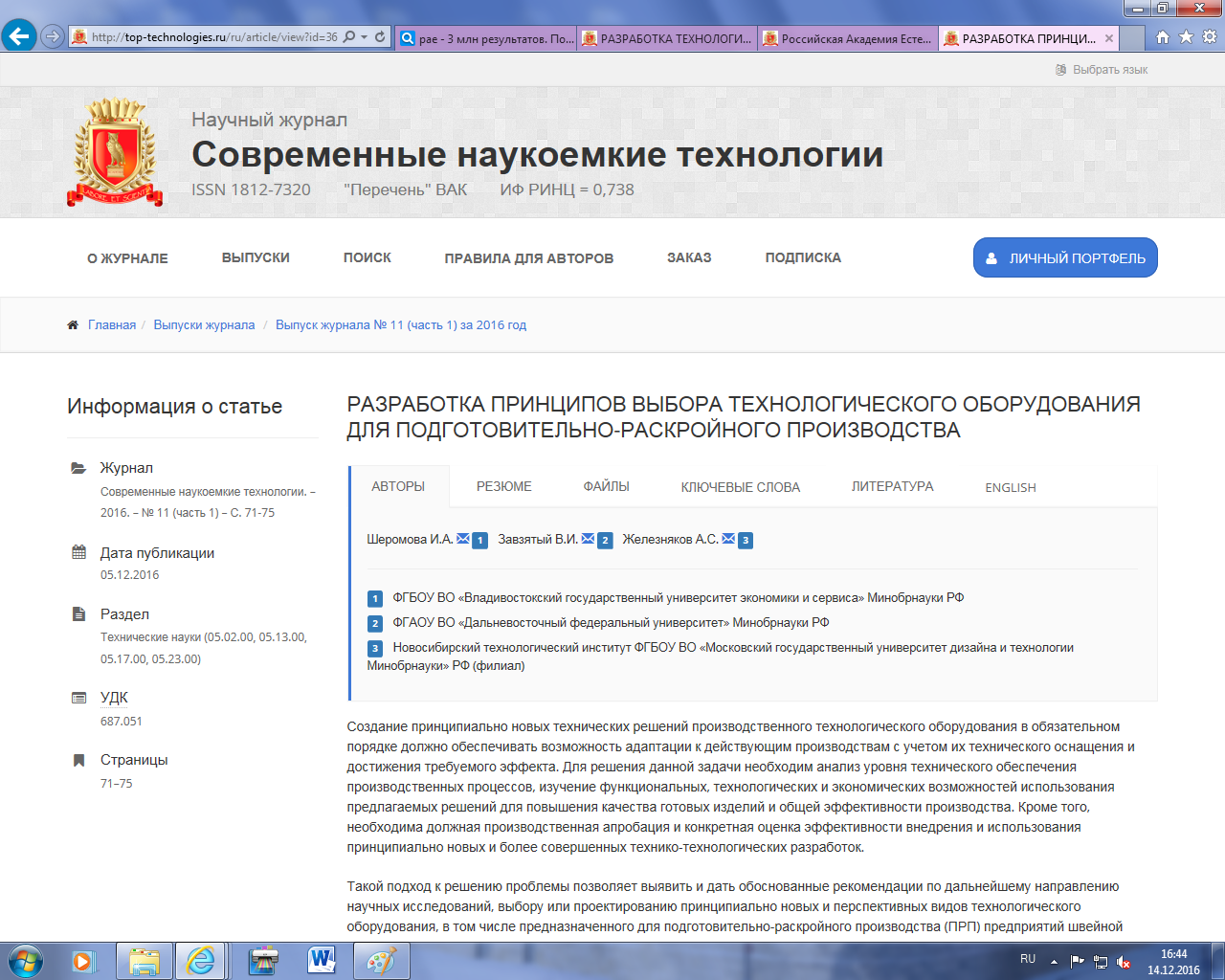
Task: Refresh the page using address bar icon
Action: pos(380,37)
